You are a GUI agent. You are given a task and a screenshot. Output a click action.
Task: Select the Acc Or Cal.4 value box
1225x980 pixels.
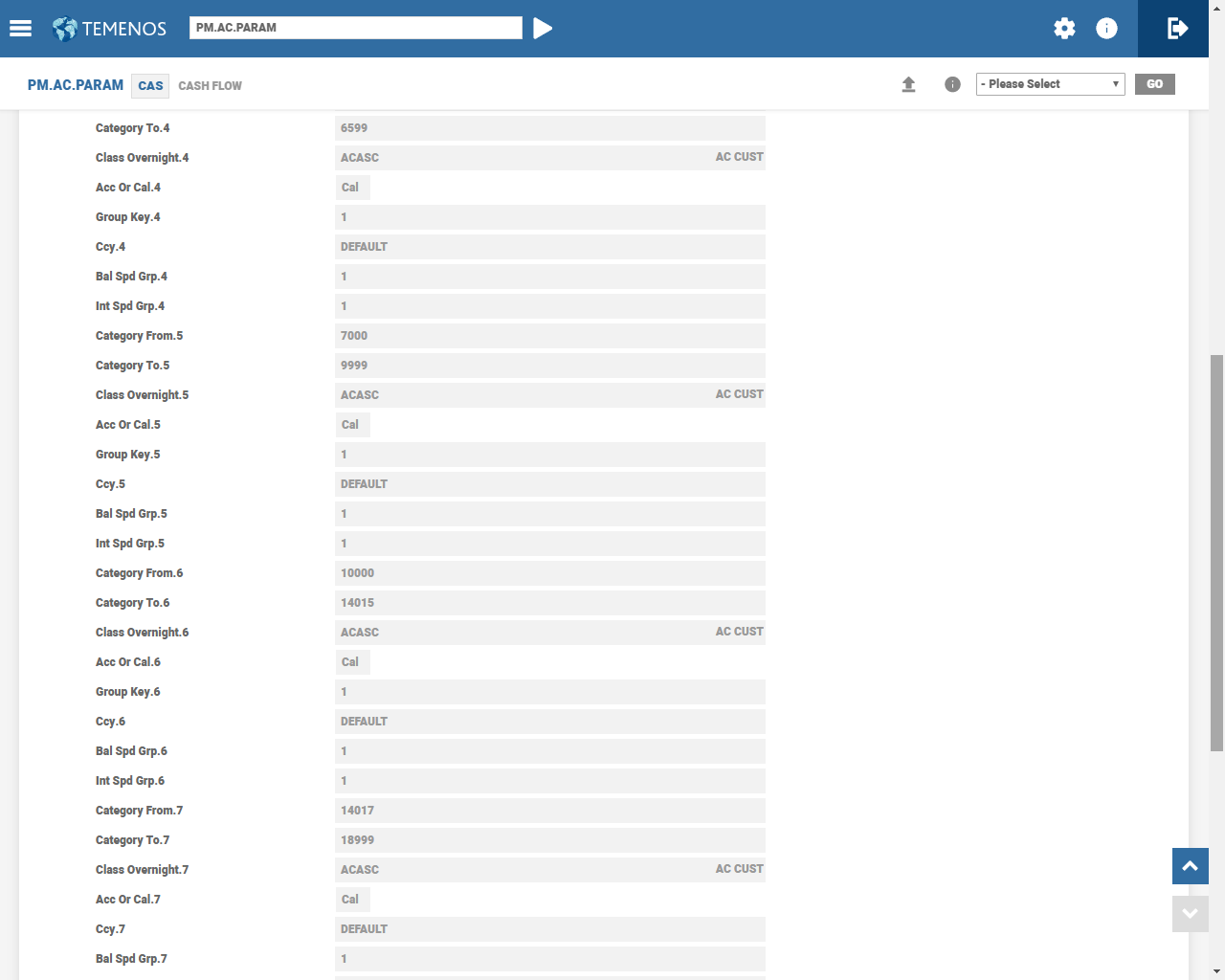[351, 188]
